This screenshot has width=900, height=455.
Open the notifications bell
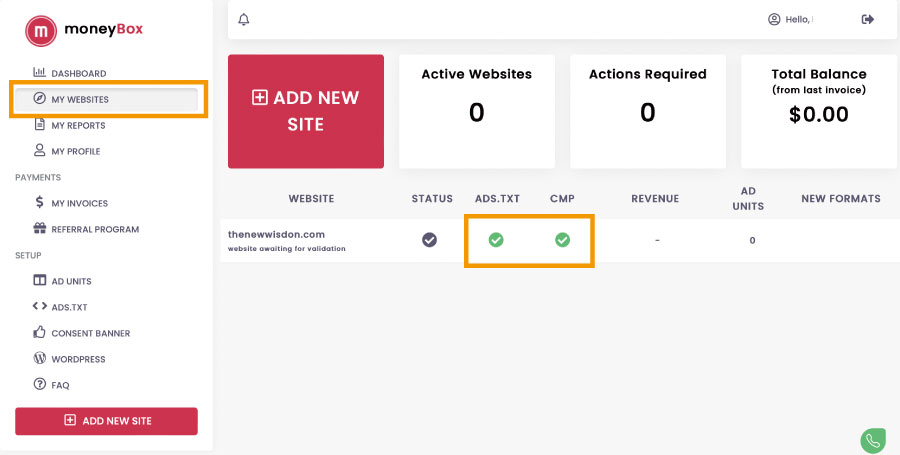coord(244,20)
